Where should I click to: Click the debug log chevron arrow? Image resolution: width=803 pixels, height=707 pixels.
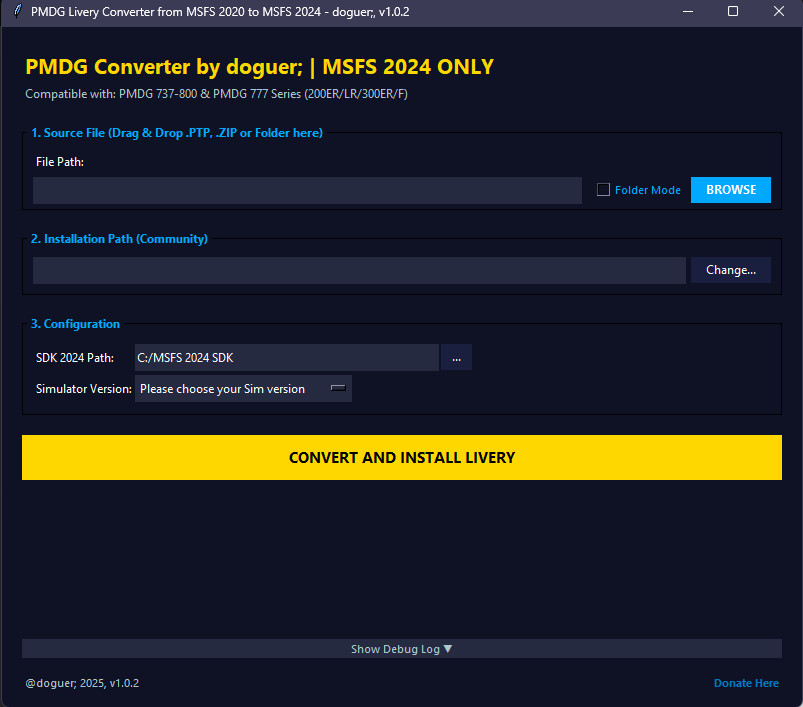(x=447, y=648)
